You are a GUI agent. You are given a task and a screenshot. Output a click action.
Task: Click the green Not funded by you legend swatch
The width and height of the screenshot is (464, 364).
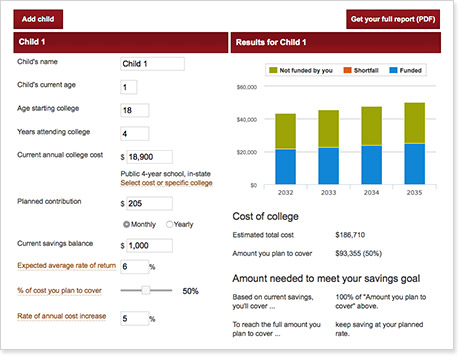273,70
